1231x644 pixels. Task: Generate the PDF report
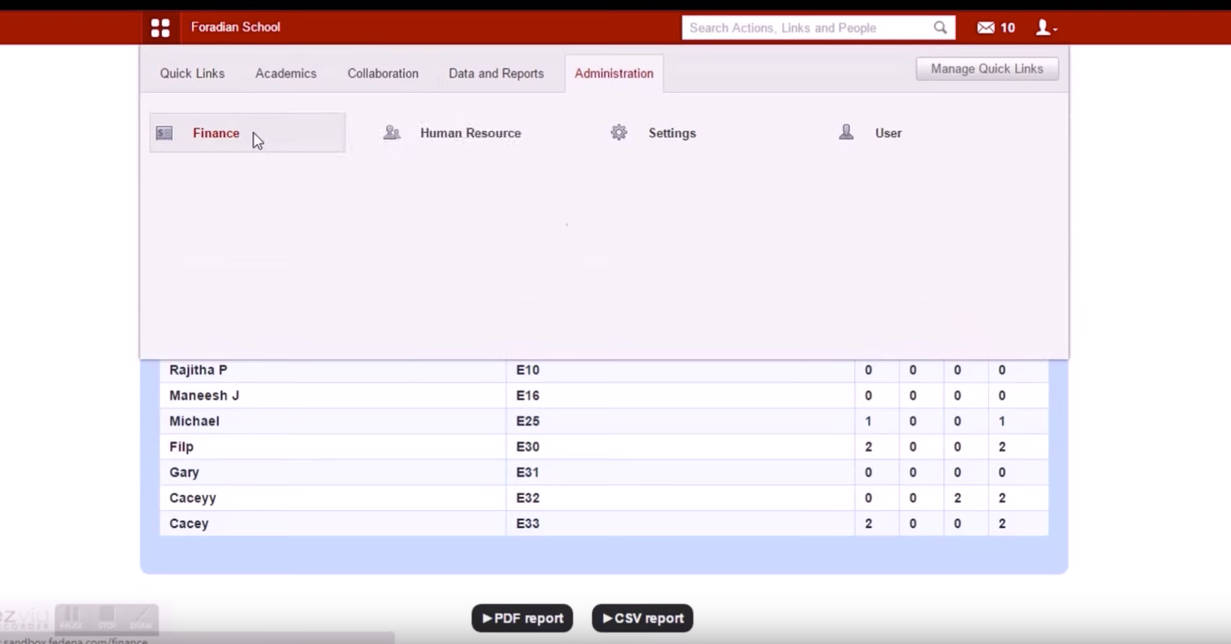pyautogui.click(x=521, y=618)
